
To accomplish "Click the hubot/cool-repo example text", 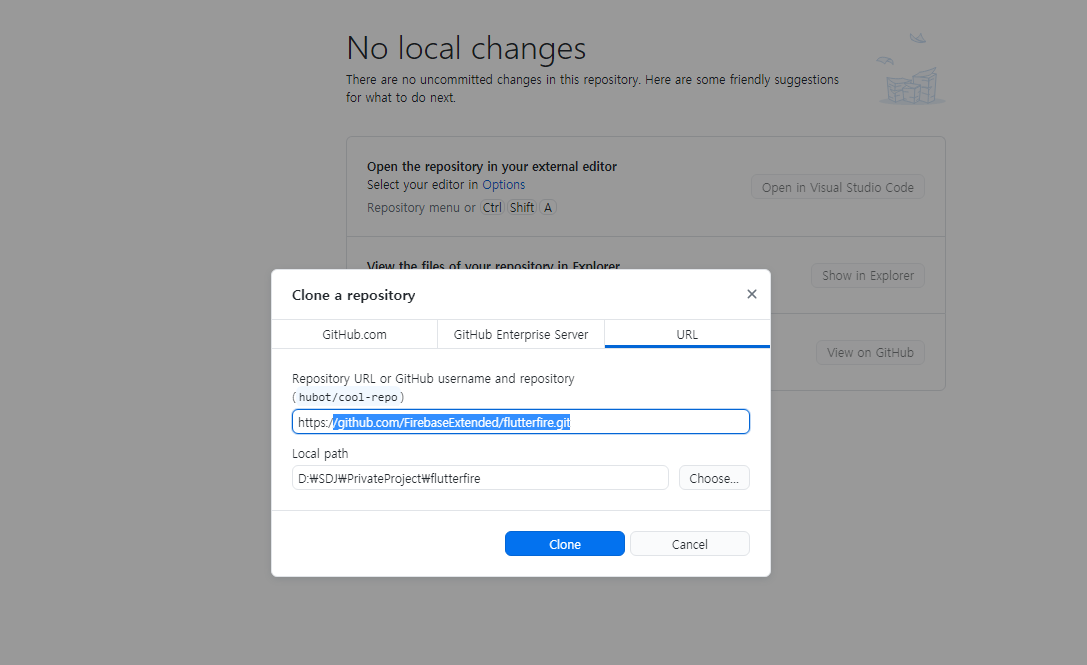I will pyautogui.click(x=348, y=397).
